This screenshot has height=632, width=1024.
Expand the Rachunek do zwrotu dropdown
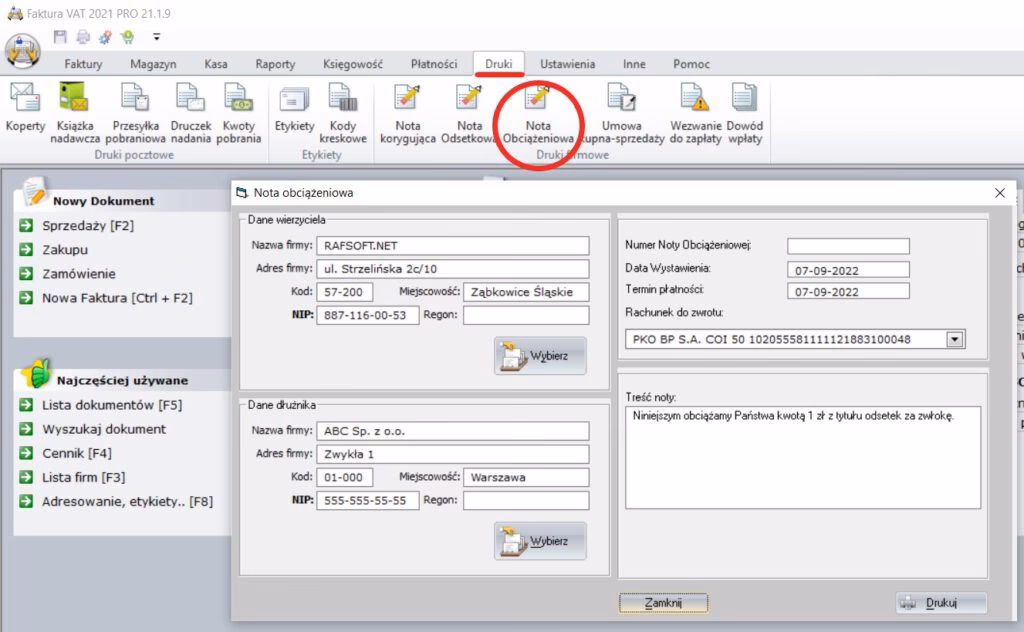[954, 340]
